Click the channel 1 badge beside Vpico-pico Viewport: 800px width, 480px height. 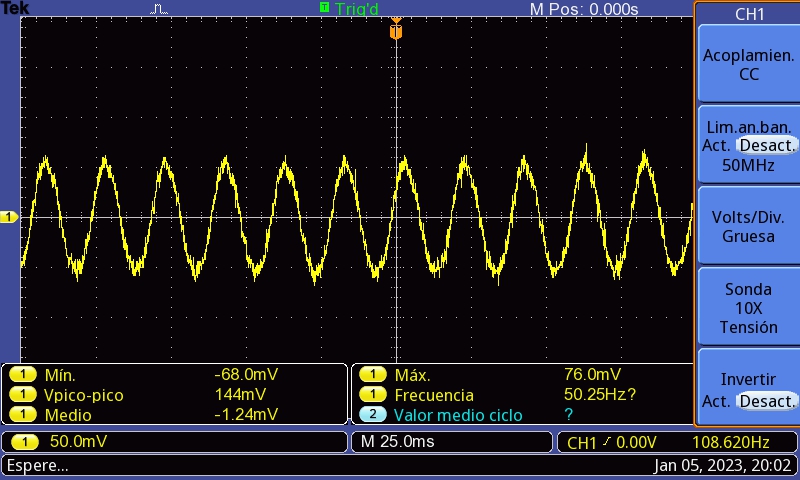pyautogui.click(x=23, y=395)
